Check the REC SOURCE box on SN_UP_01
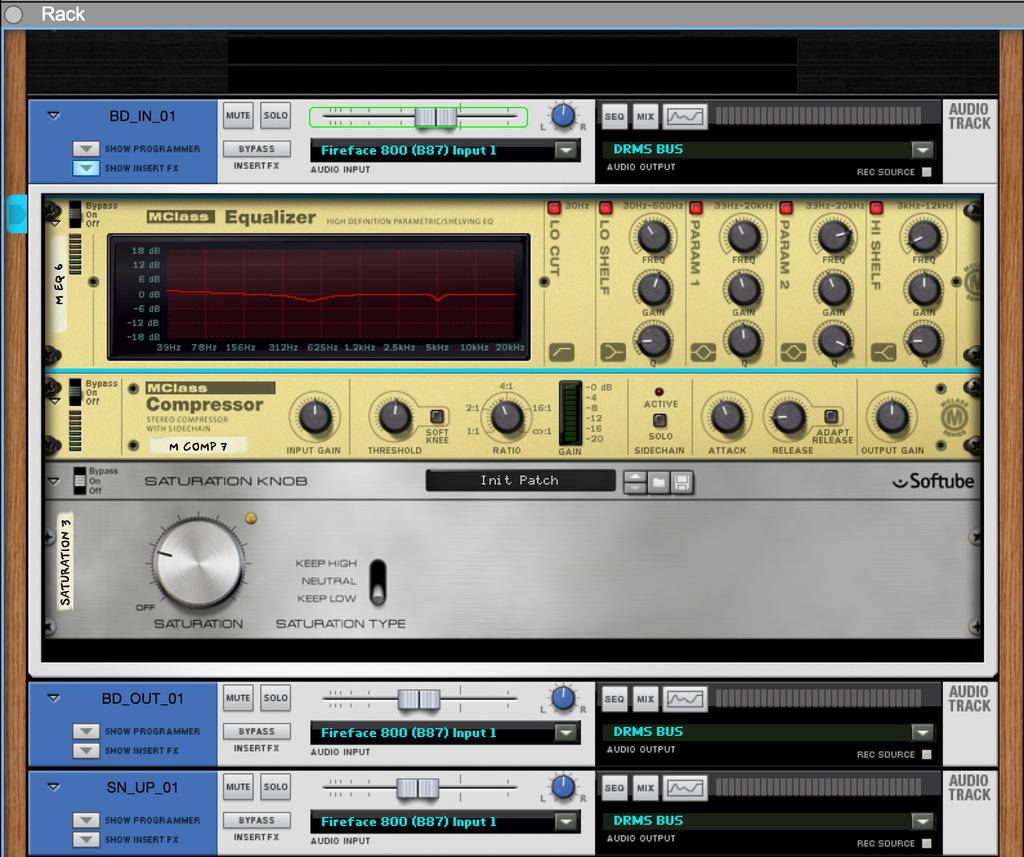 [926, 843]
